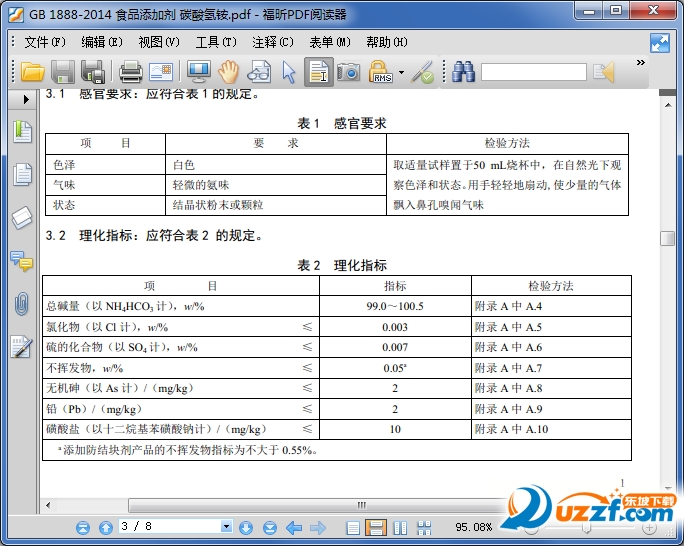
Task: Click the open folder icon
Action: (32, 71)
